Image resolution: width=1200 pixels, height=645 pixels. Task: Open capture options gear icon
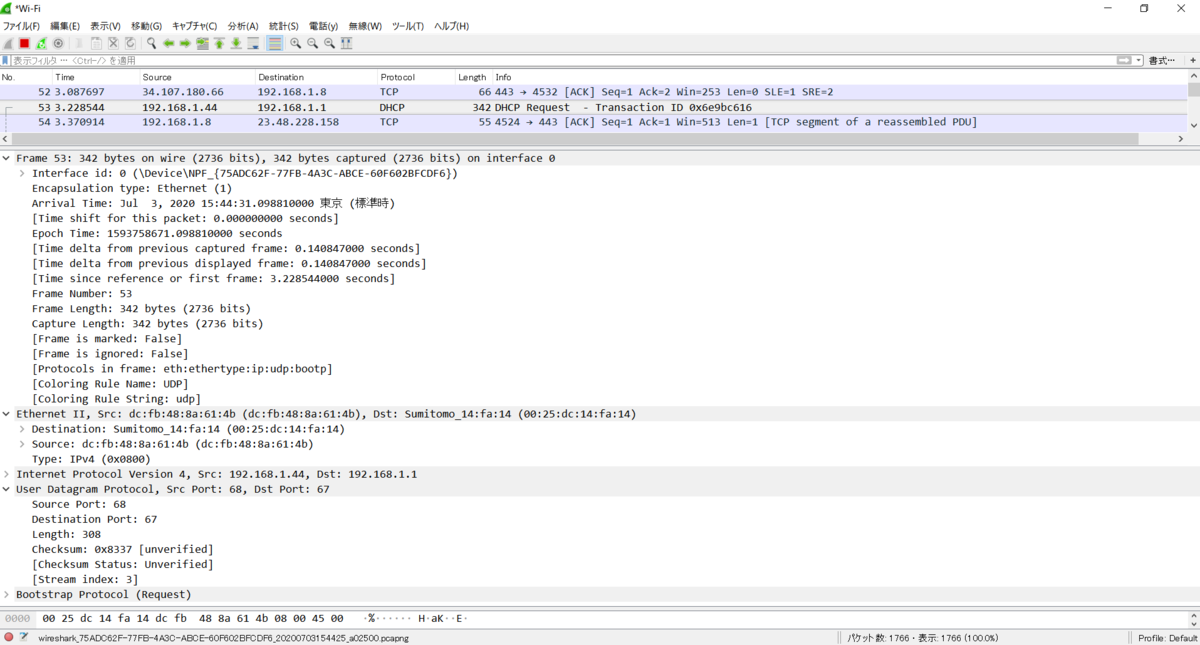click(58, 43)
